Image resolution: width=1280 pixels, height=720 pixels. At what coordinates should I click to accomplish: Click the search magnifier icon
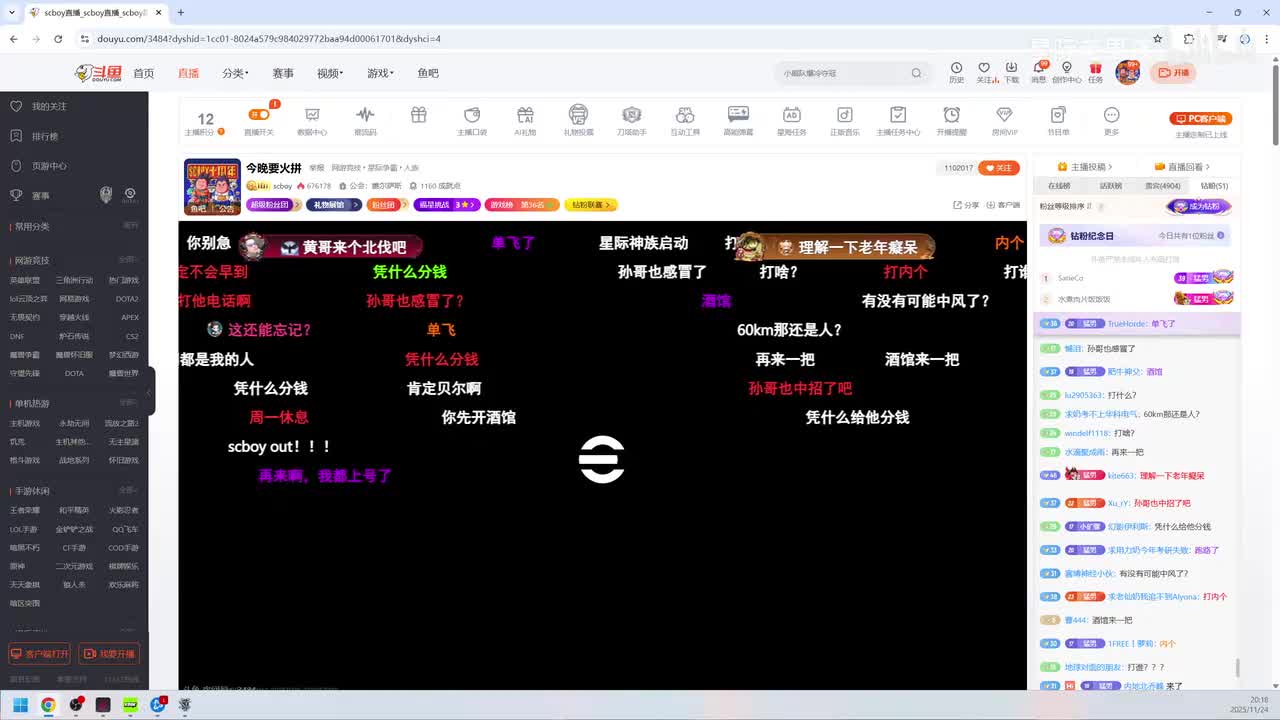click(916, 73)
